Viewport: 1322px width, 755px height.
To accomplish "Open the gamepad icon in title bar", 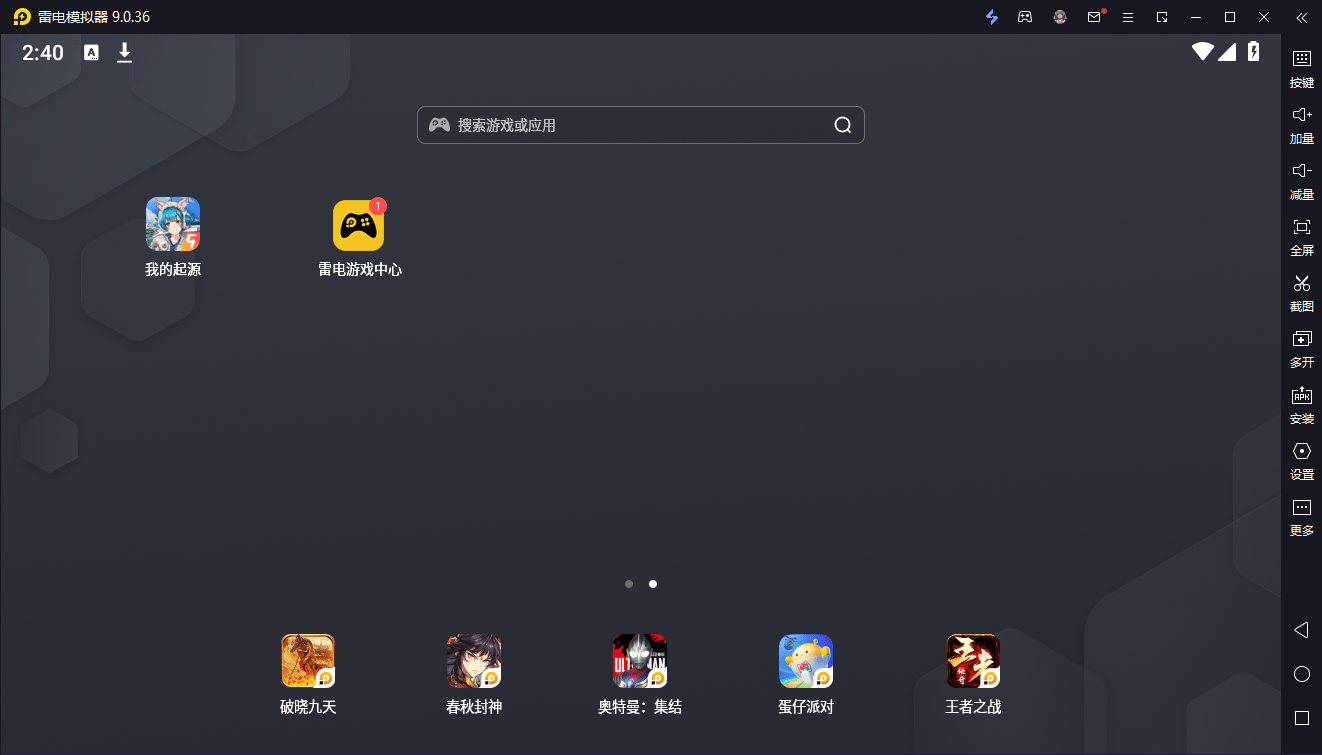I will tap(1025, 17).
